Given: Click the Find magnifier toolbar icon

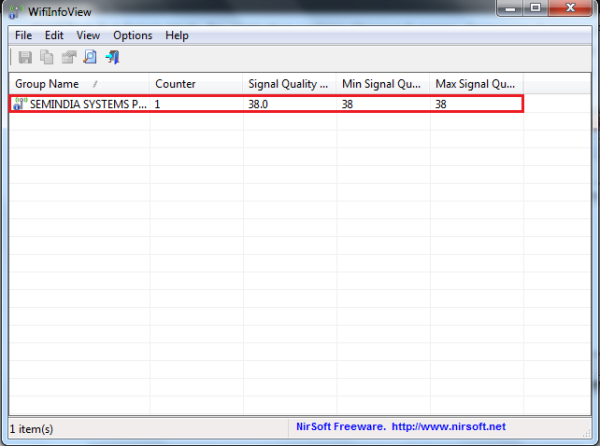Looking at the screenshot, I should tap(90, 57).
